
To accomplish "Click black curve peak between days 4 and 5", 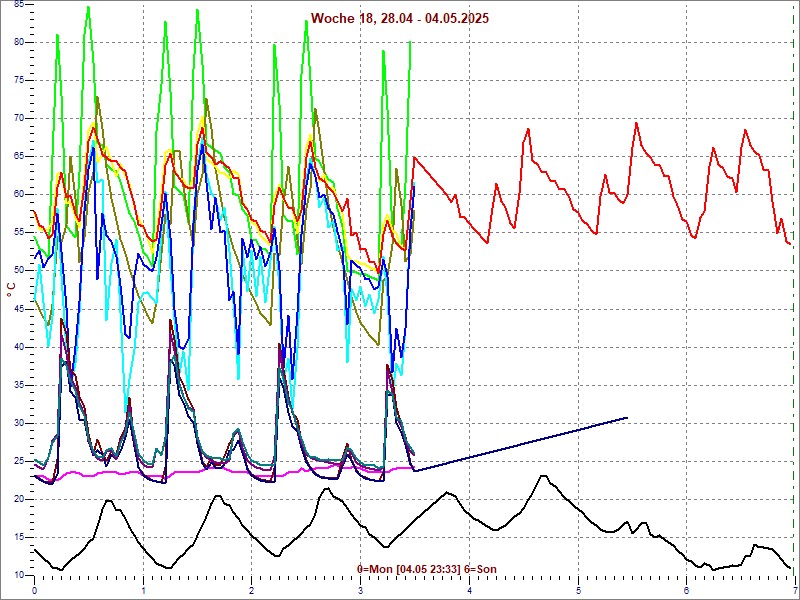I will tap(543, 476).
